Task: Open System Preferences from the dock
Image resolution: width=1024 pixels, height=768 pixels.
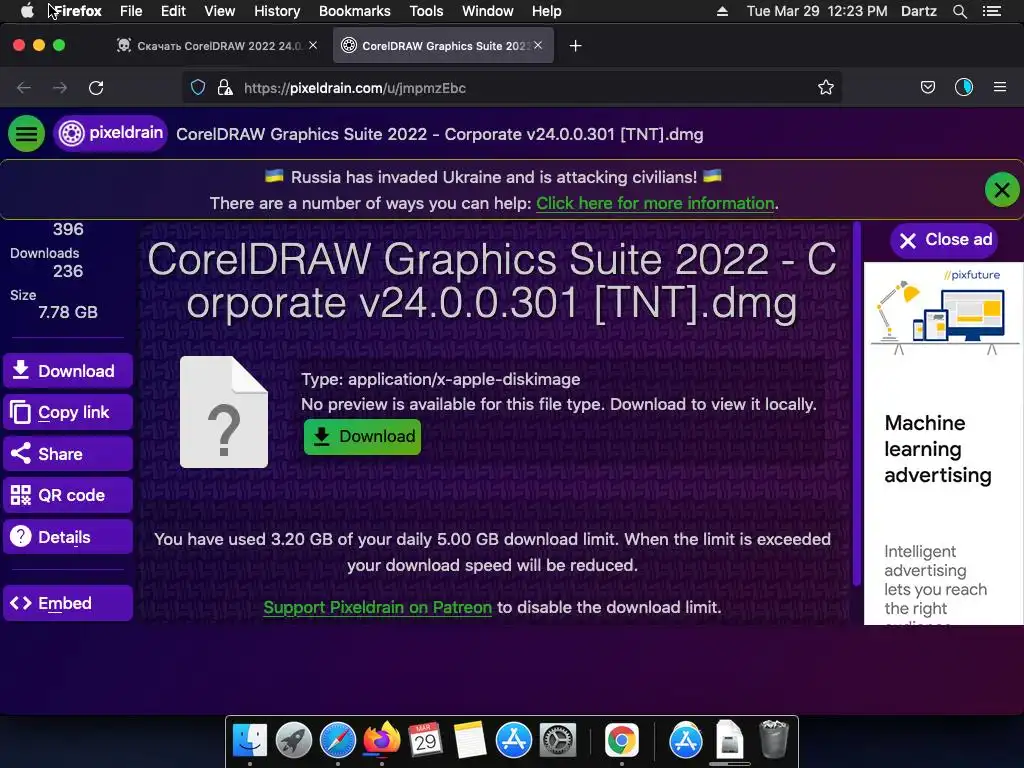Action: pyautogui.click(x=557, y=741)
